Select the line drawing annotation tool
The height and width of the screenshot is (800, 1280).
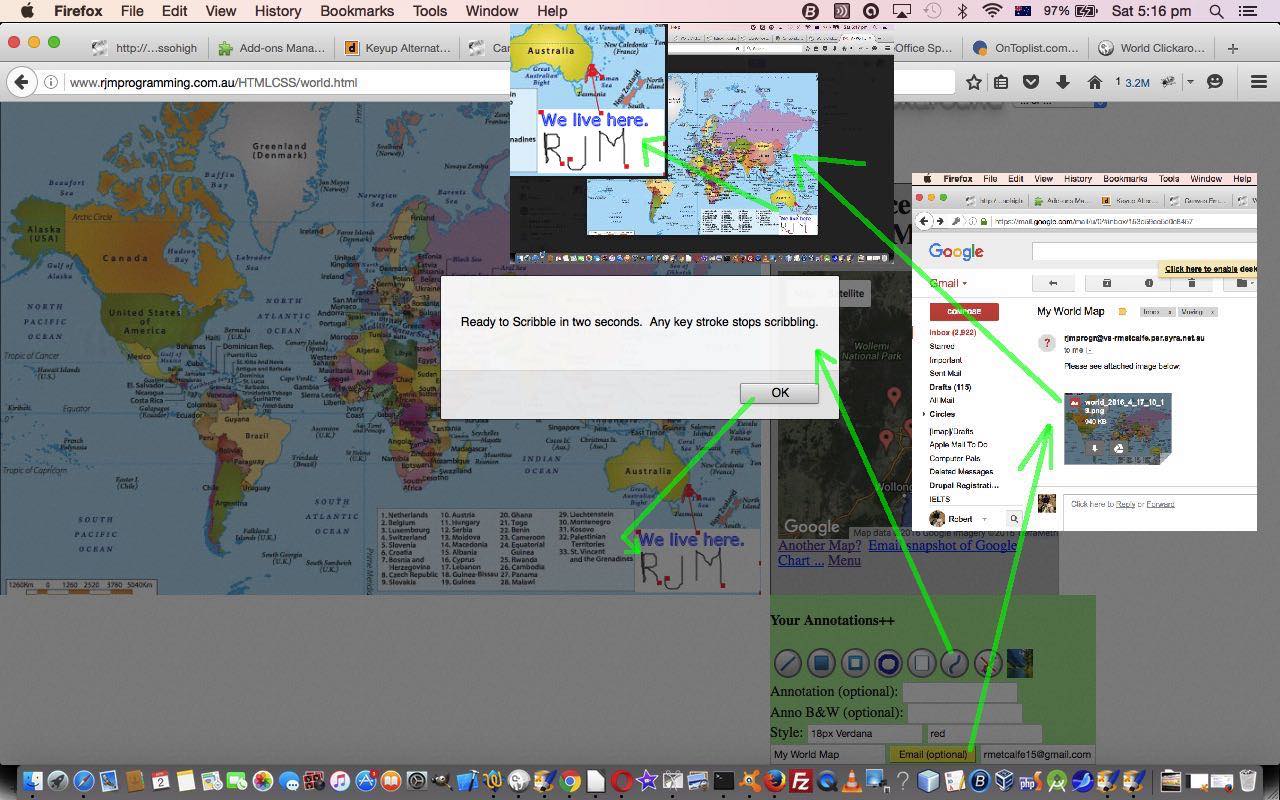[788, 663]
